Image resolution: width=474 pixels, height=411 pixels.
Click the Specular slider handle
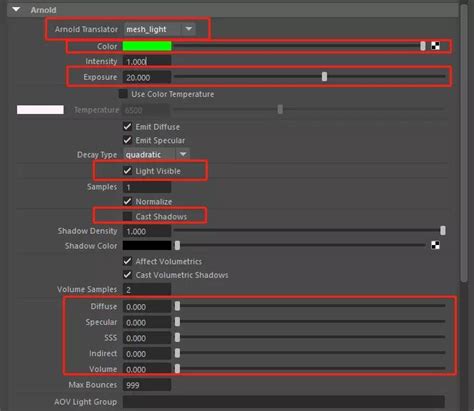pos(177,321)
